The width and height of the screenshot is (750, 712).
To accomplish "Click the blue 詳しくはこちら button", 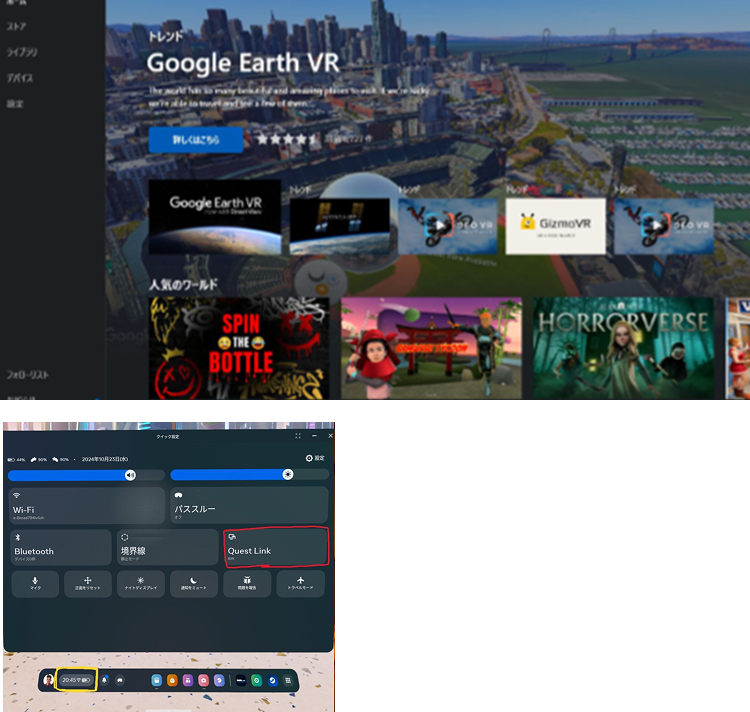I will coord(195,140).
